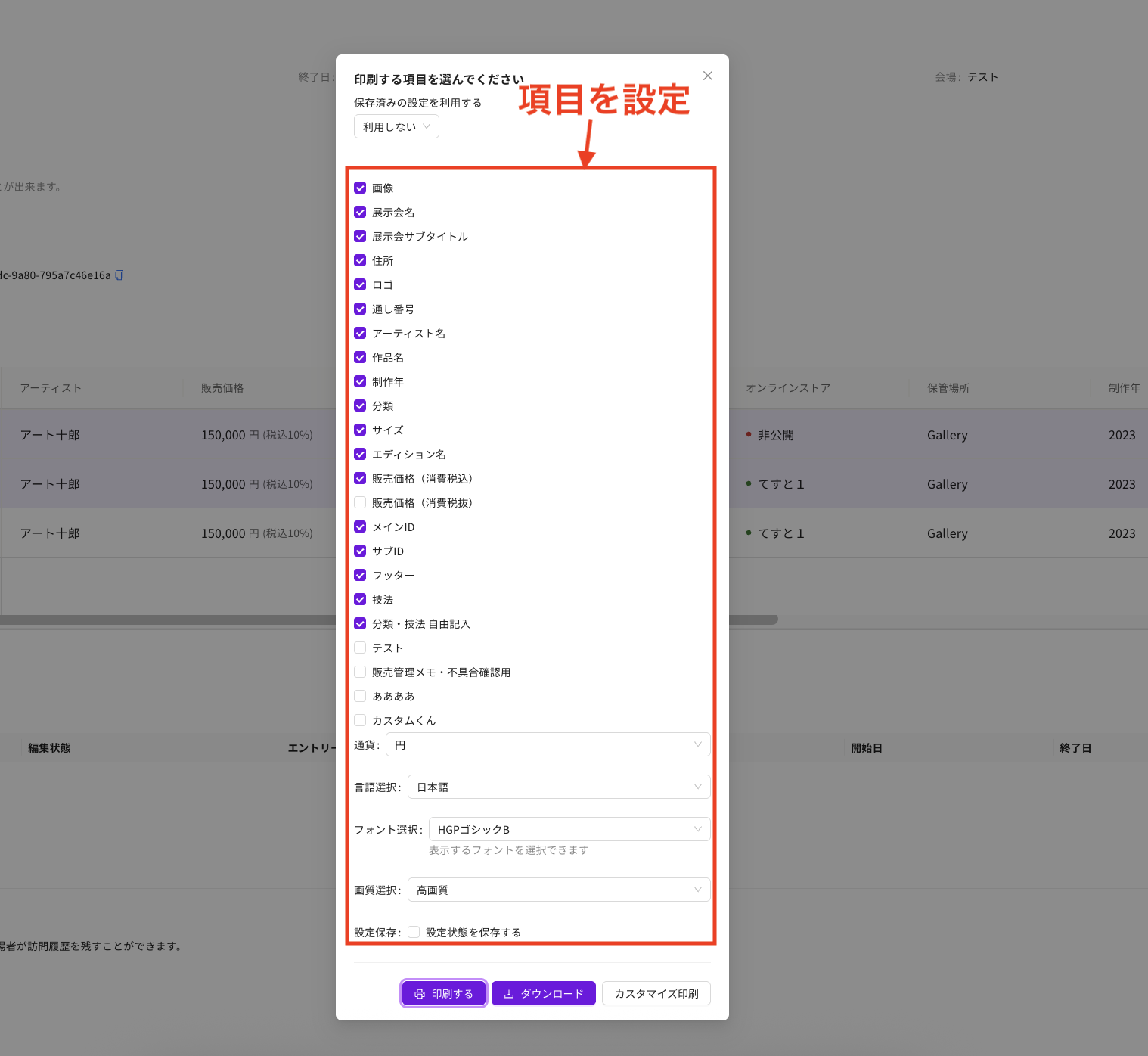This screenshot has height=1056, width=1148.
Task: Open カスタマイズ印刷 option
Action: click(656, 993)
